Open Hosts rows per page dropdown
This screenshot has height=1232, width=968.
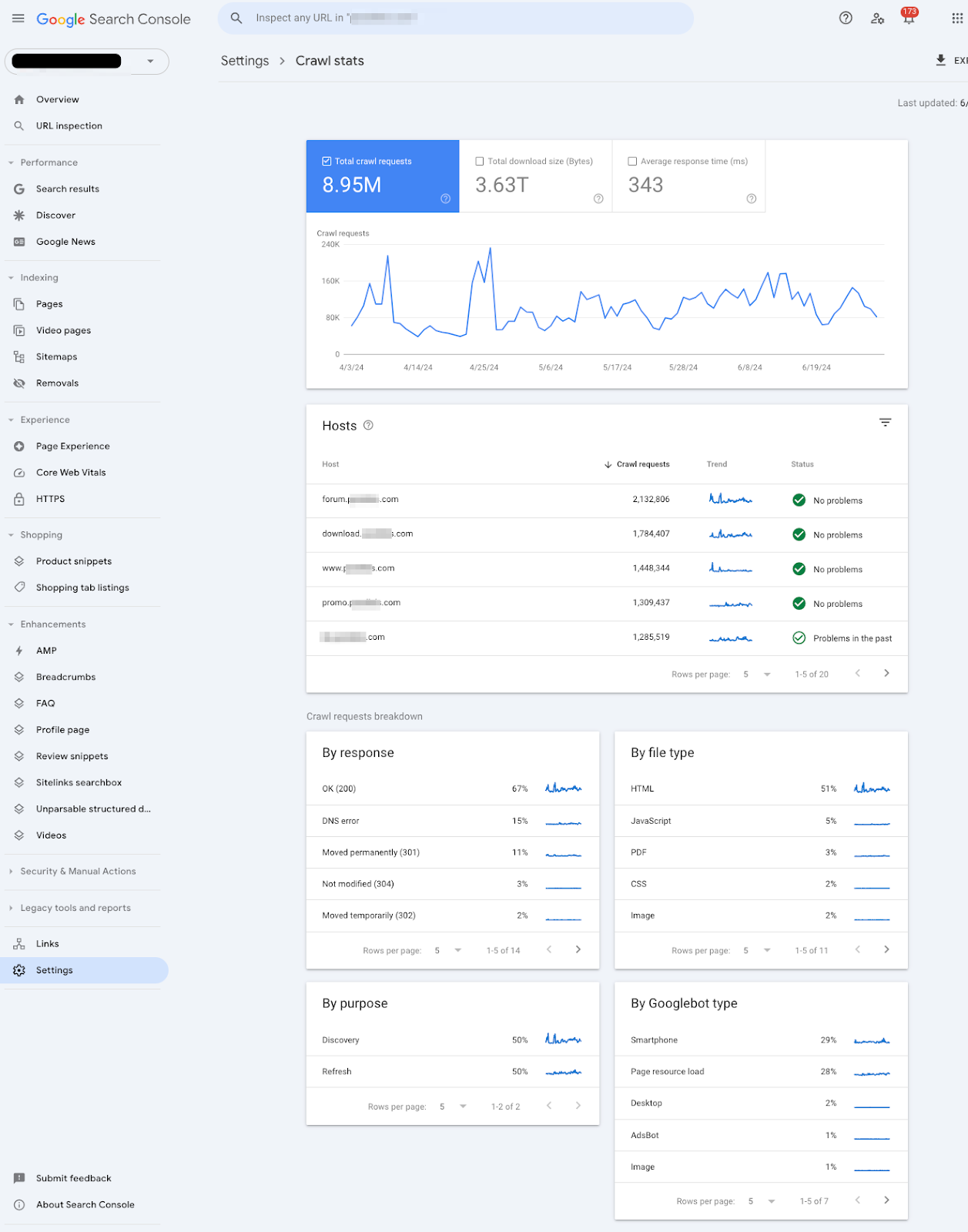tap(757, 675)
